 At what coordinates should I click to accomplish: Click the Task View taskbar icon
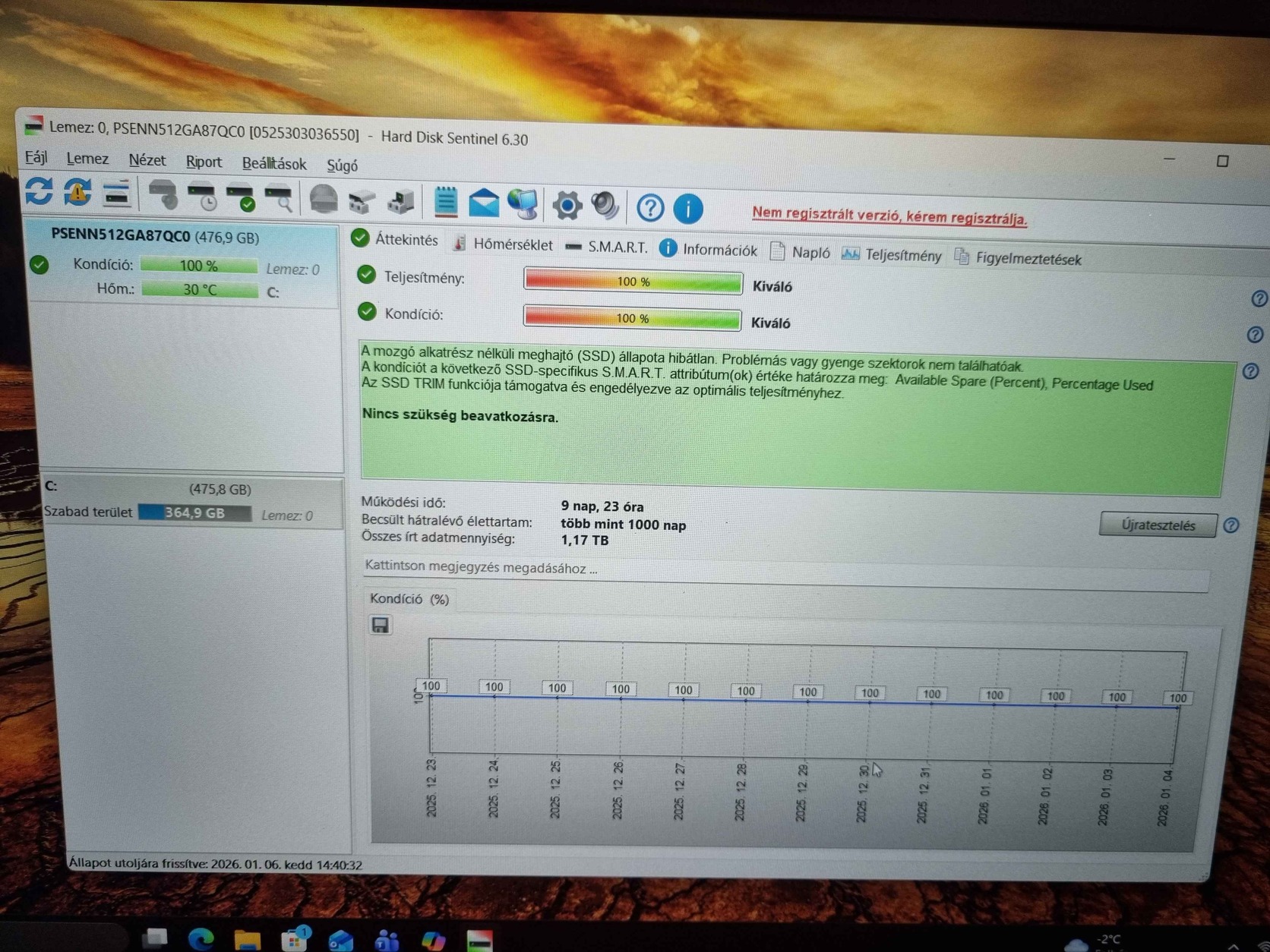[x=155, y=938]
